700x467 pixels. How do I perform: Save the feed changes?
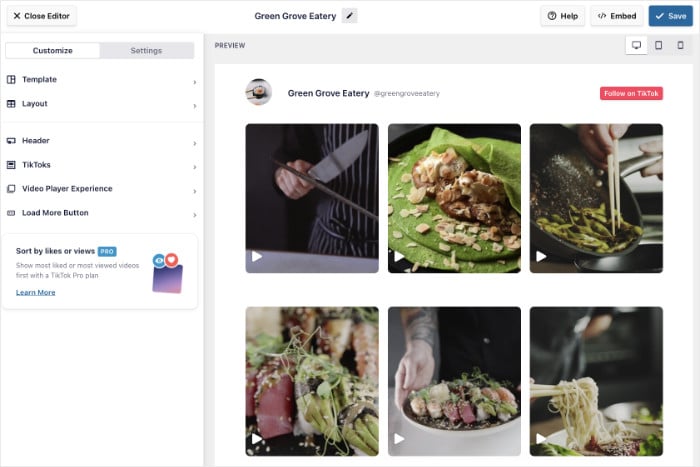(x=671, y=16)
